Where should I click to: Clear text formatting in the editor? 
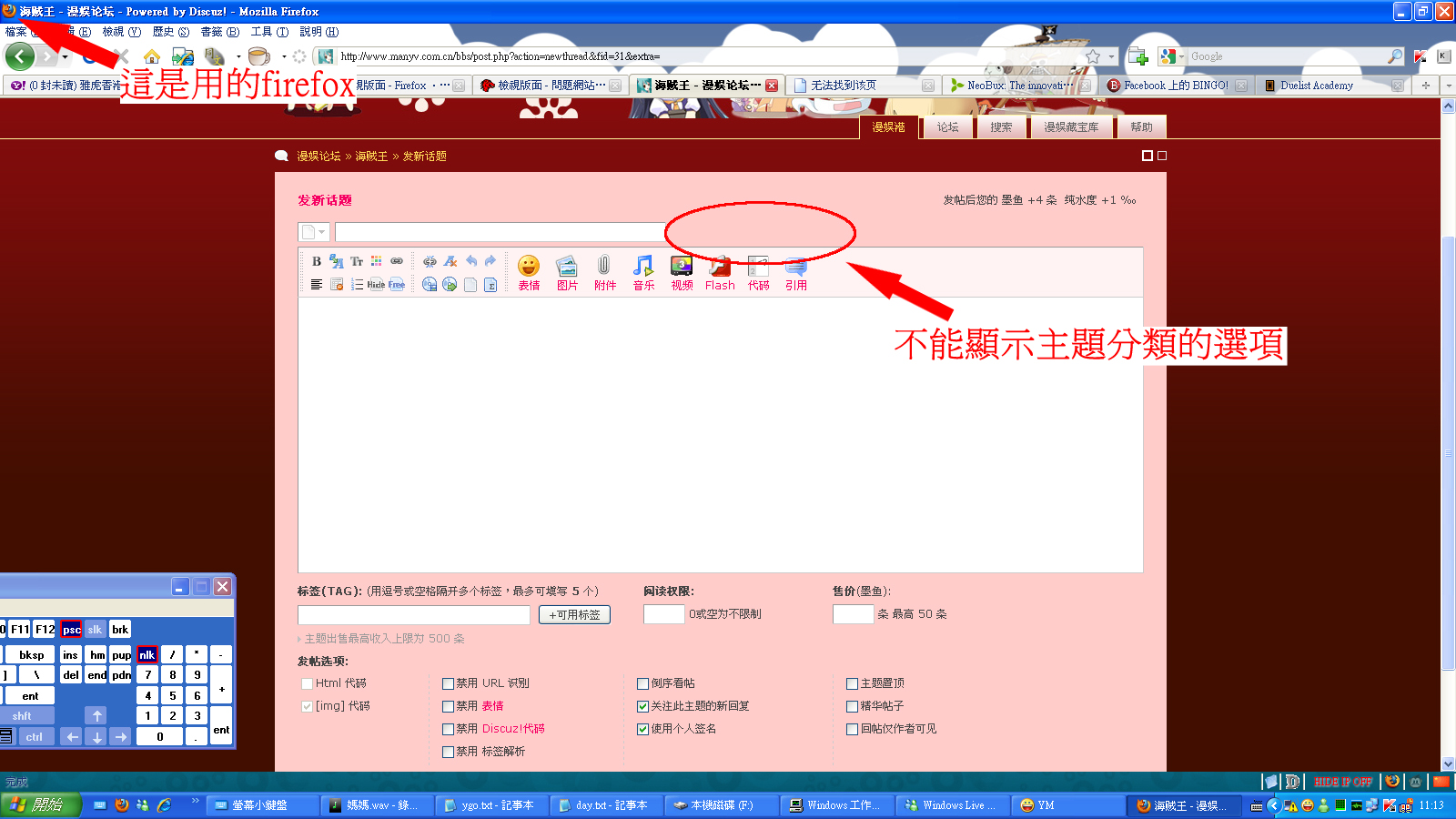[450, 261]
